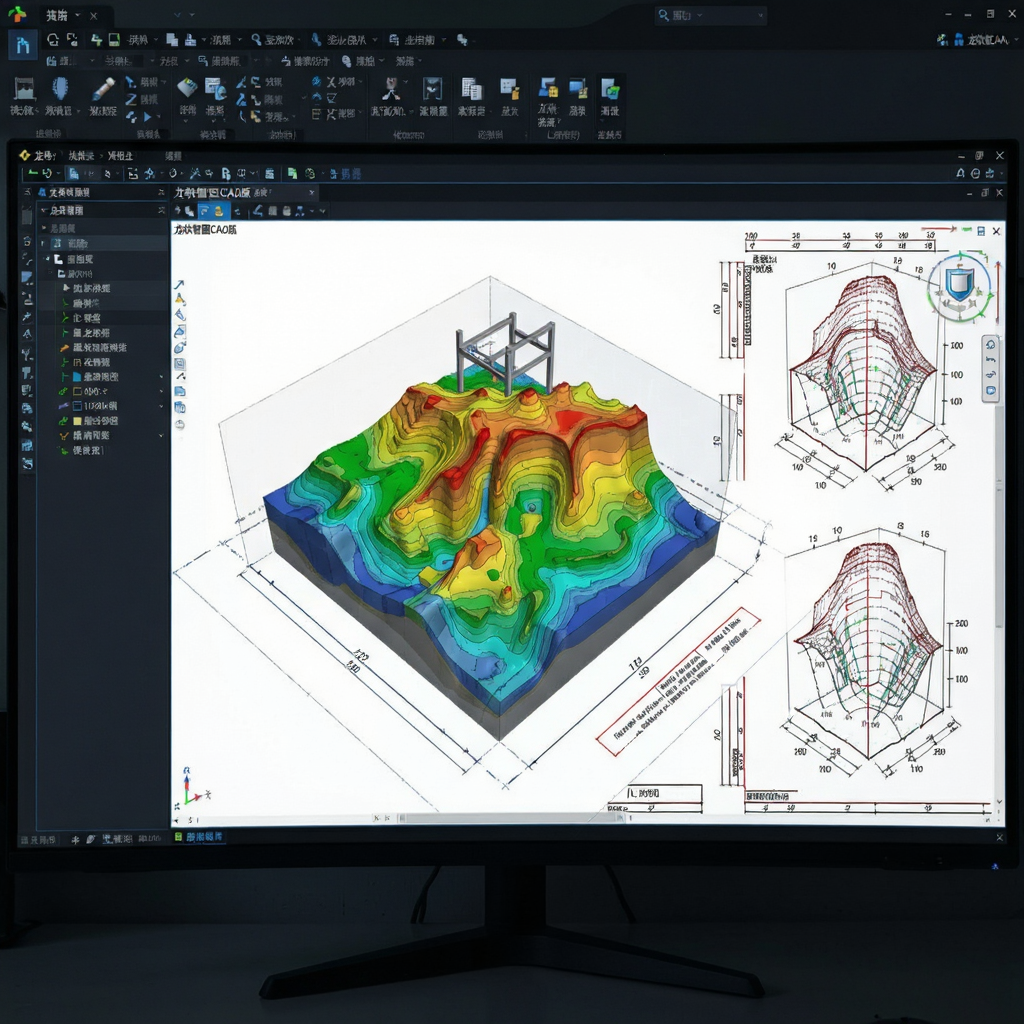The image size is (1024, 1024).
Task: Click the green globe icon in the inner toolbar
Action: pos(310,174)
